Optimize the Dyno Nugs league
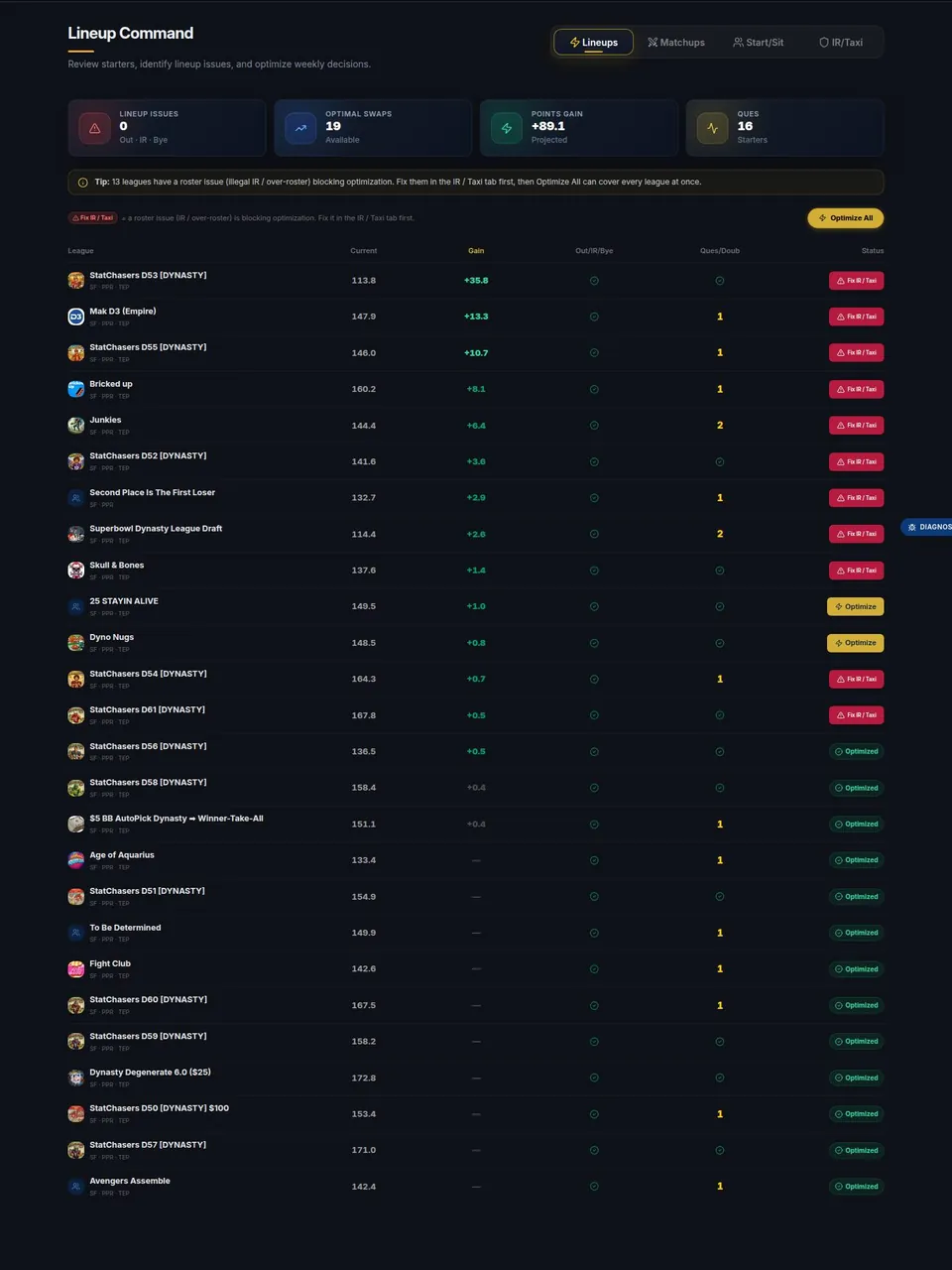 855,643
